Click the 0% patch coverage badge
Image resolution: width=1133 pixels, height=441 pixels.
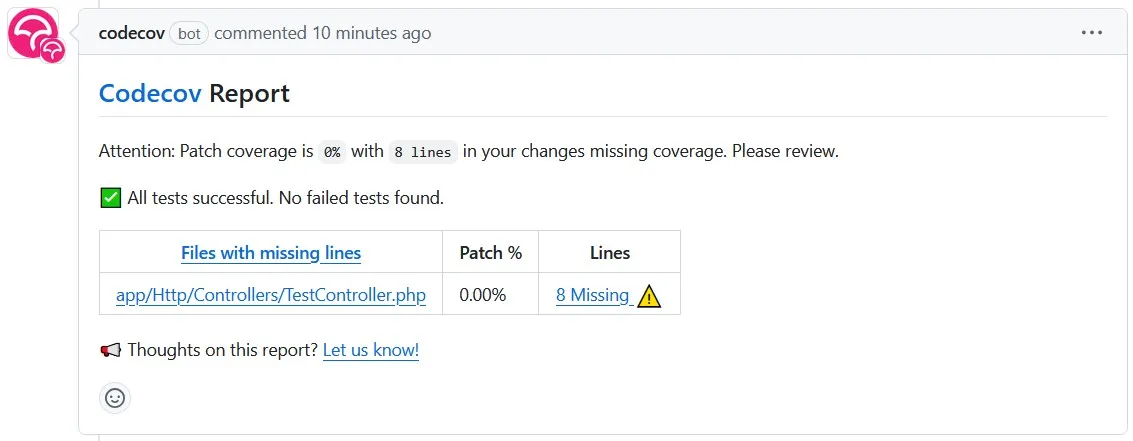click(331, 153)
